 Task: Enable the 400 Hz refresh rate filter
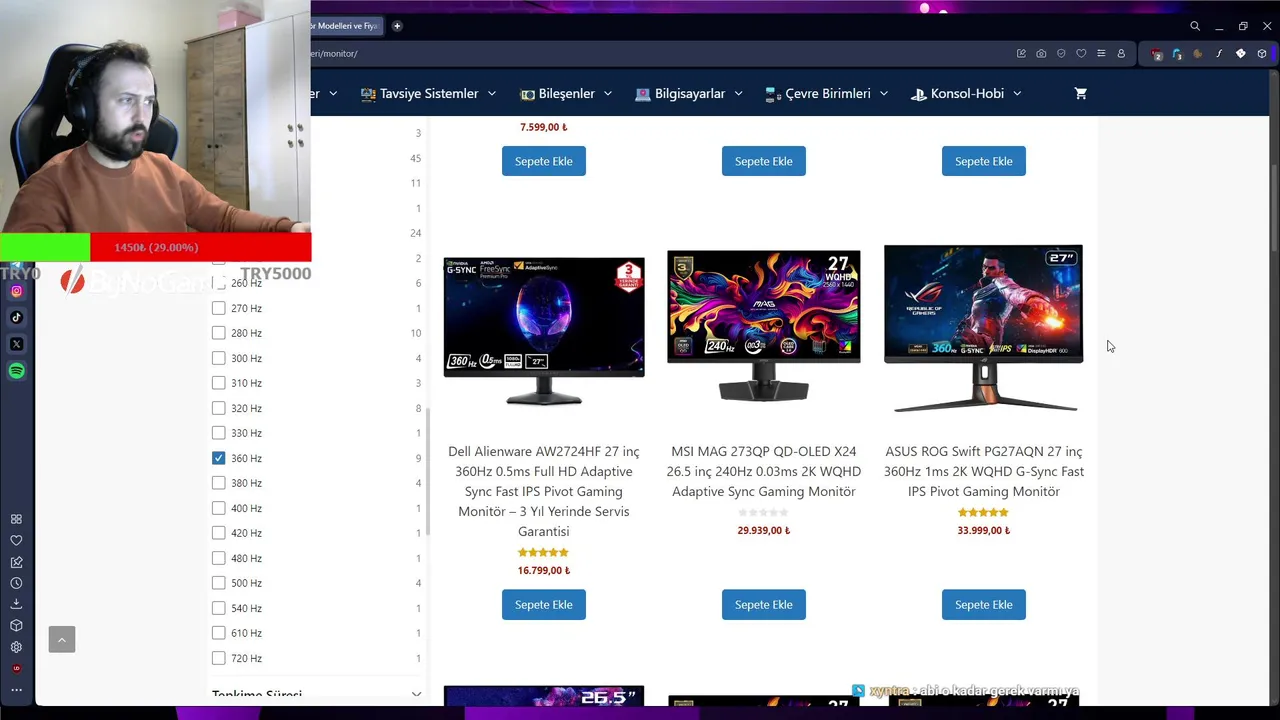click(218, 508)
